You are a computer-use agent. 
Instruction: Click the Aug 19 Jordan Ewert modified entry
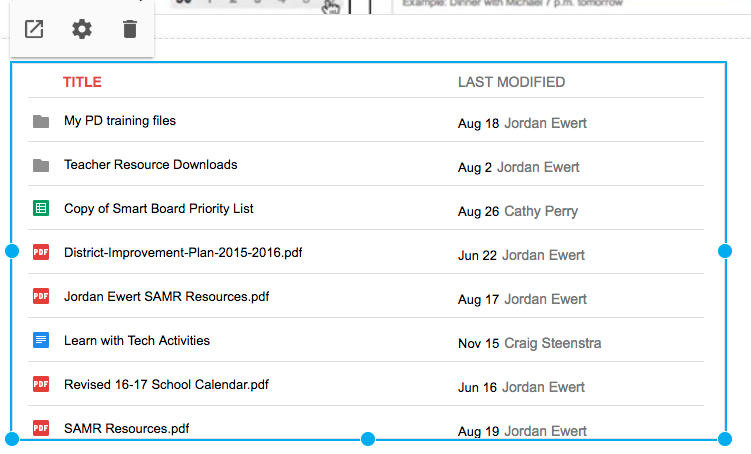522,431
